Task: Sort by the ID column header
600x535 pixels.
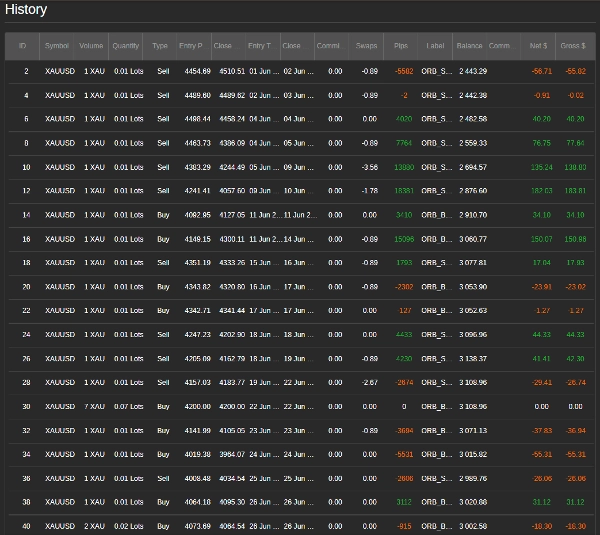Action: coord(22,46)
